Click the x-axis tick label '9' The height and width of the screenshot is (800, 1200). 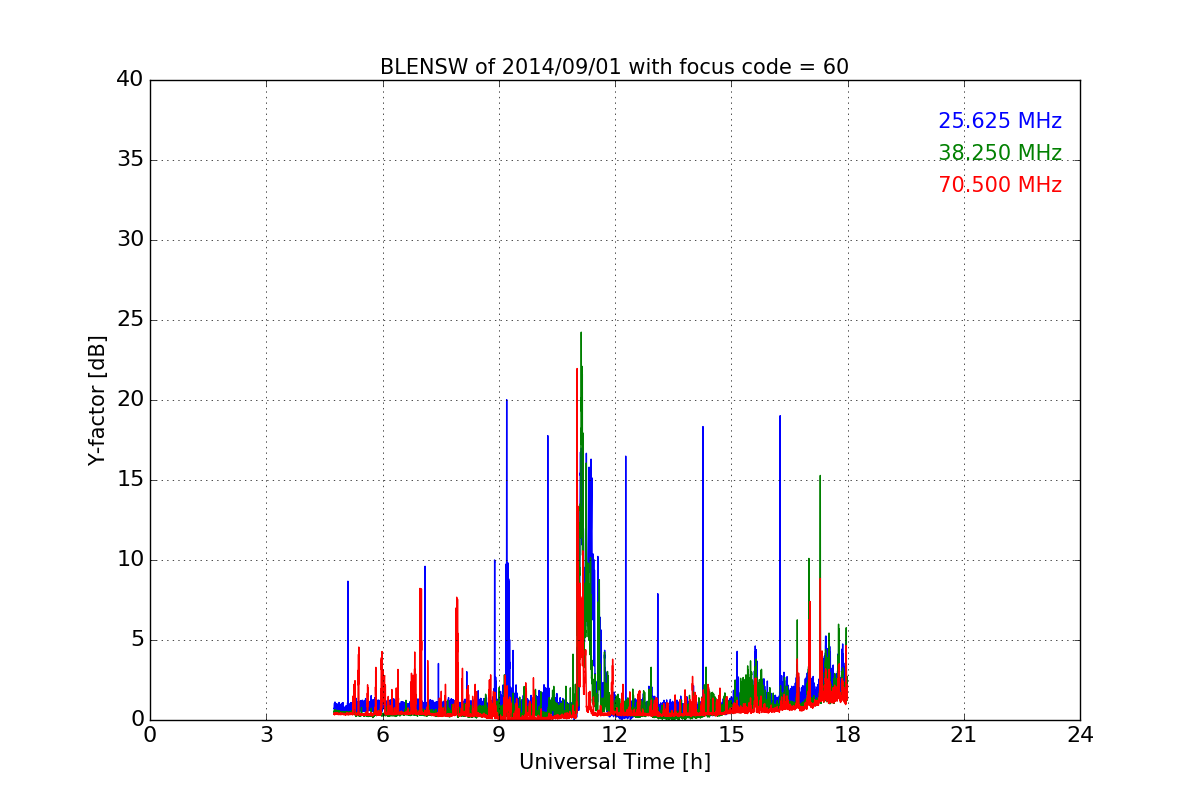coord(499,735)
